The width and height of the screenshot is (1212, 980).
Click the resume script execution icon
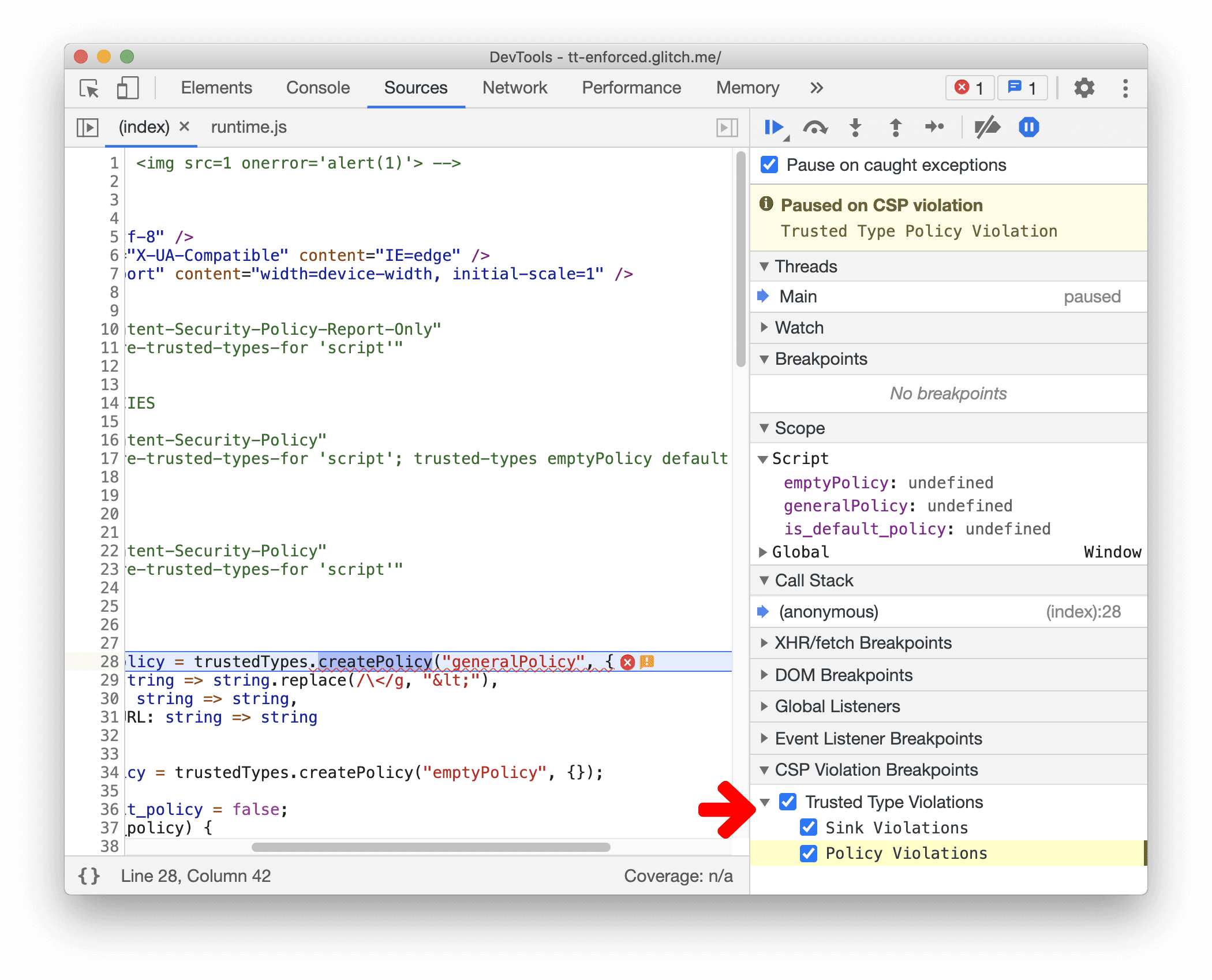(x=776, y=128)
